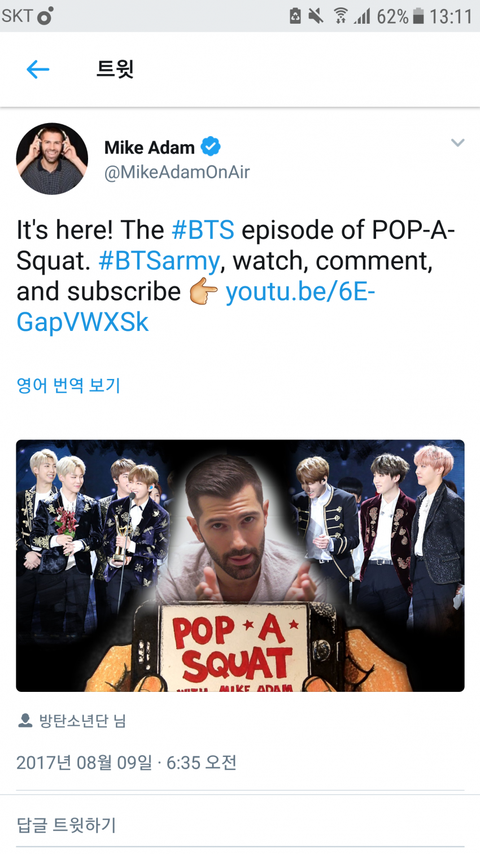Viewport: 480px width, 854px height.
Task: Open the #BTS hashtag
Action: 203,230
